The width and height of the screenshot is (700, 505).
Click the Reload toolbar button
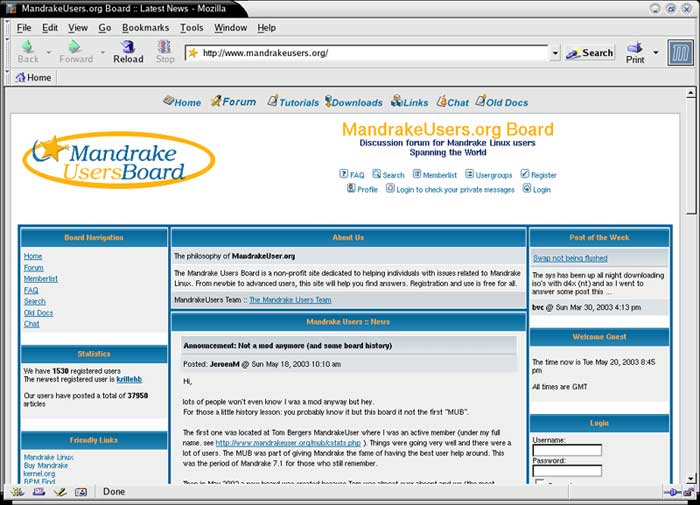[128, 52]
